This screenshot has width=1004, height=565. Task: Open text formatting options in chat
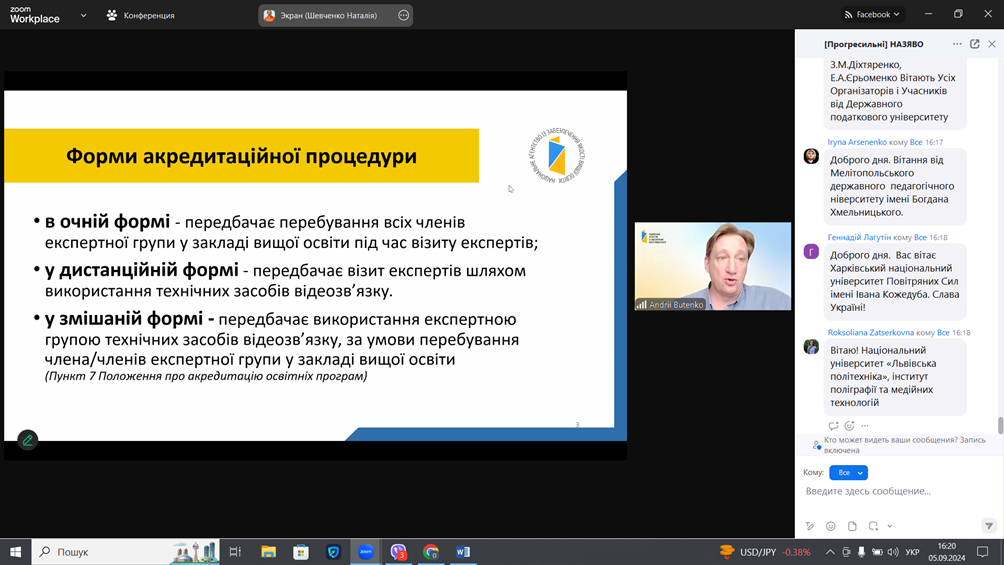[x=810, y=526]
